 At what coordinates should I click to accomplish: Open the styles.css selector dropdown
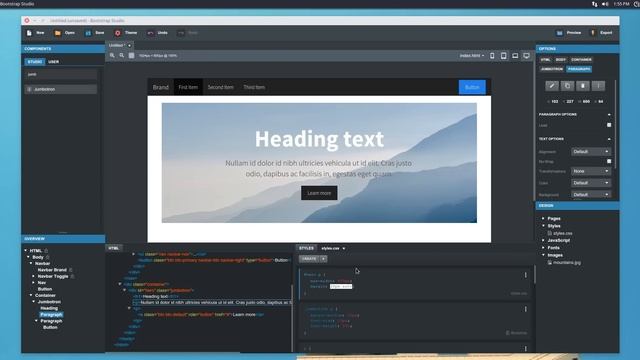(333, 248)
